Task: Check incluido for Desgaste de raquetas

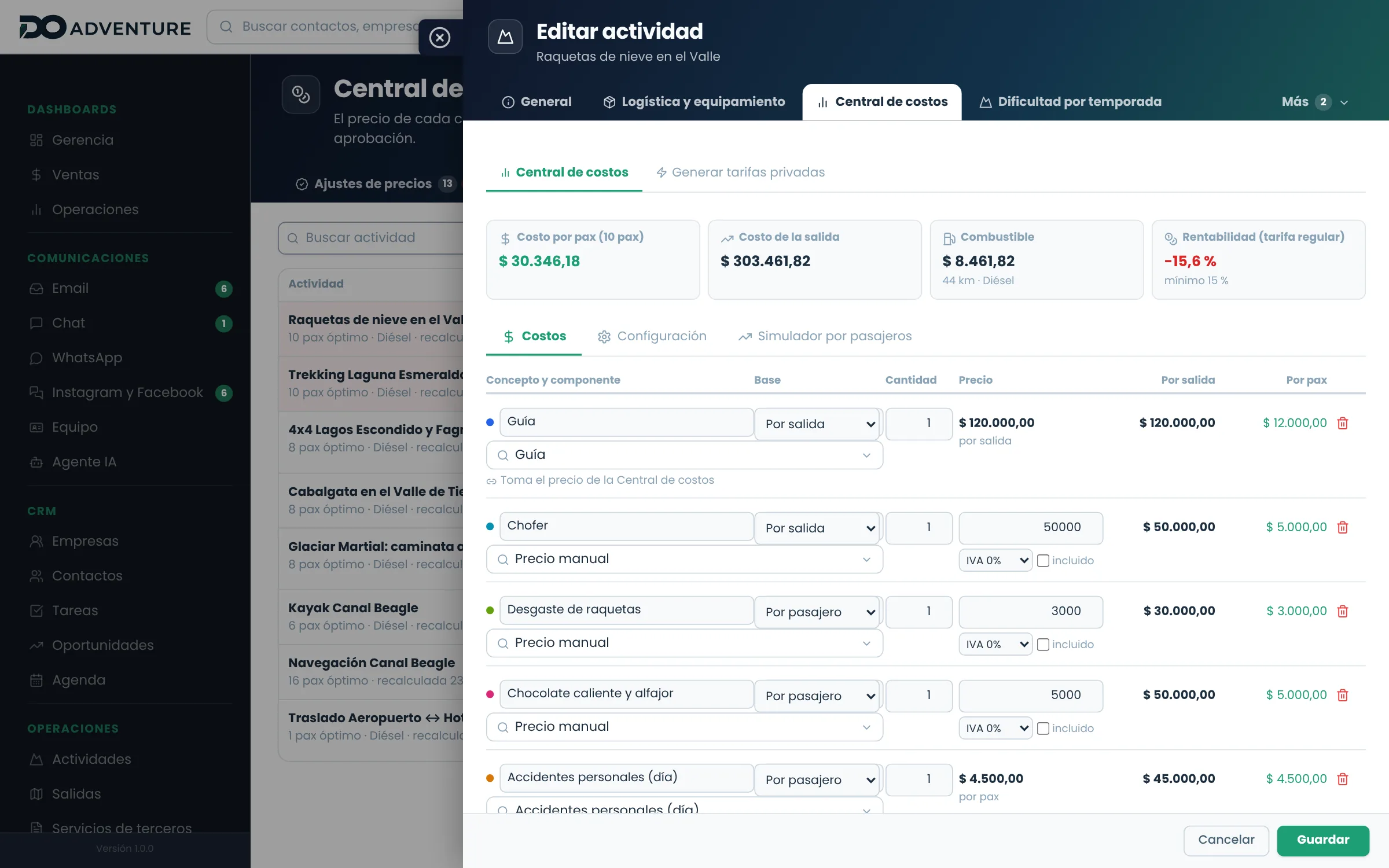Action: click(1043, 645)
